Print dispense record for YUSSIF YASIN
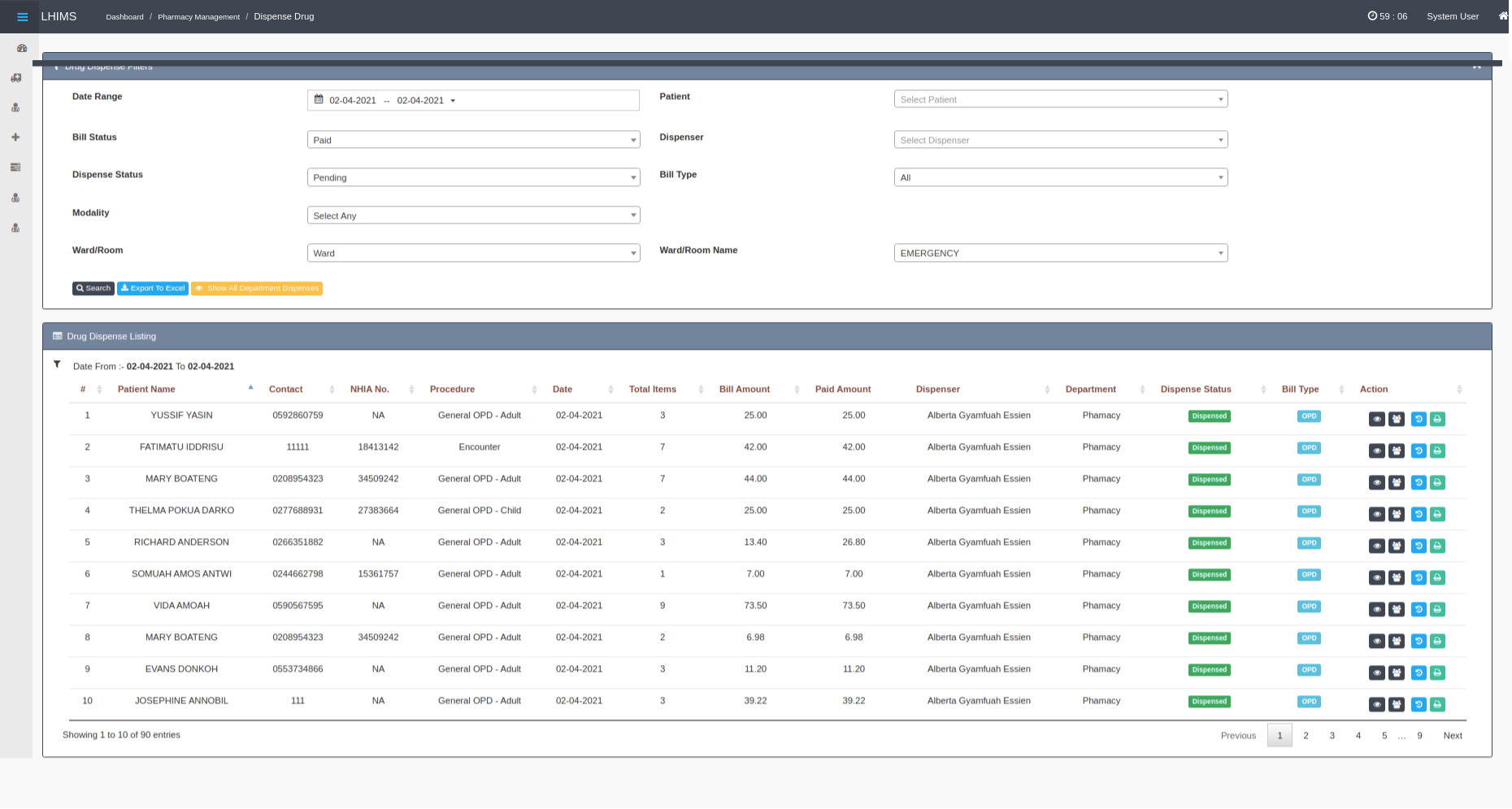Image resolution: width=1512 pixels, height=809 pixels. tap(1437, 420)
